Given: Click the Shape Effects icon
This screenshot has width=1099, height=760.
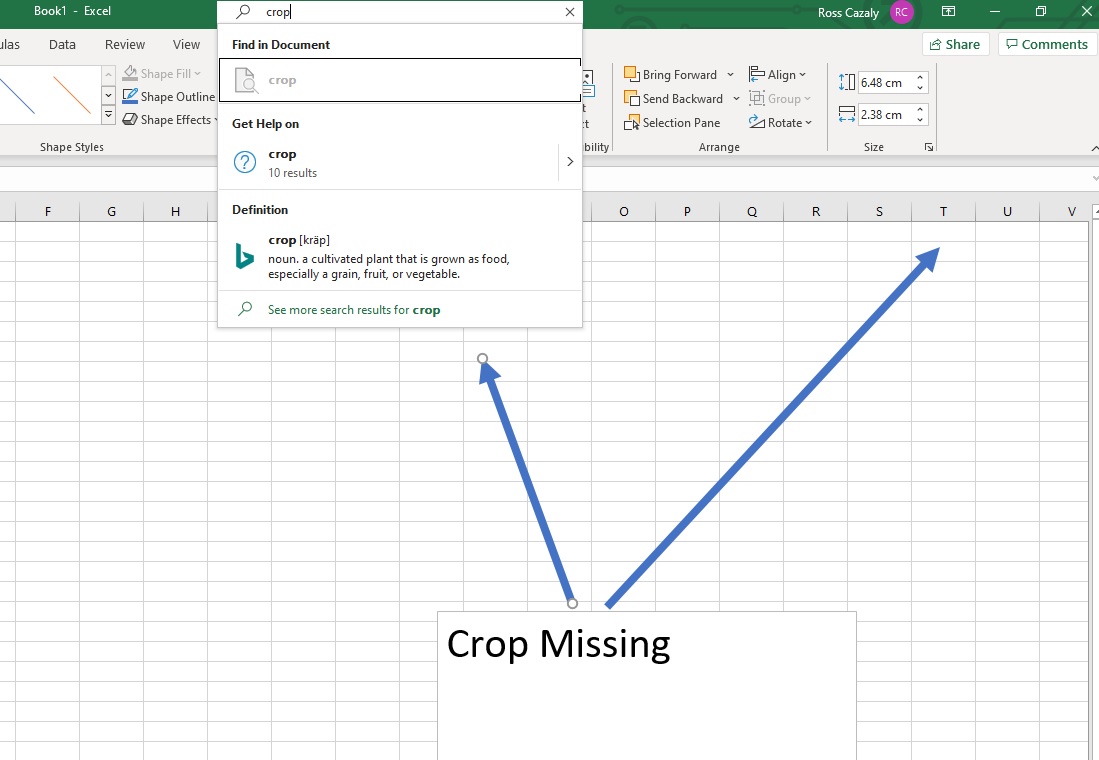Looking at the screenshot, I should pyautogui.click(x=130, y=119).
